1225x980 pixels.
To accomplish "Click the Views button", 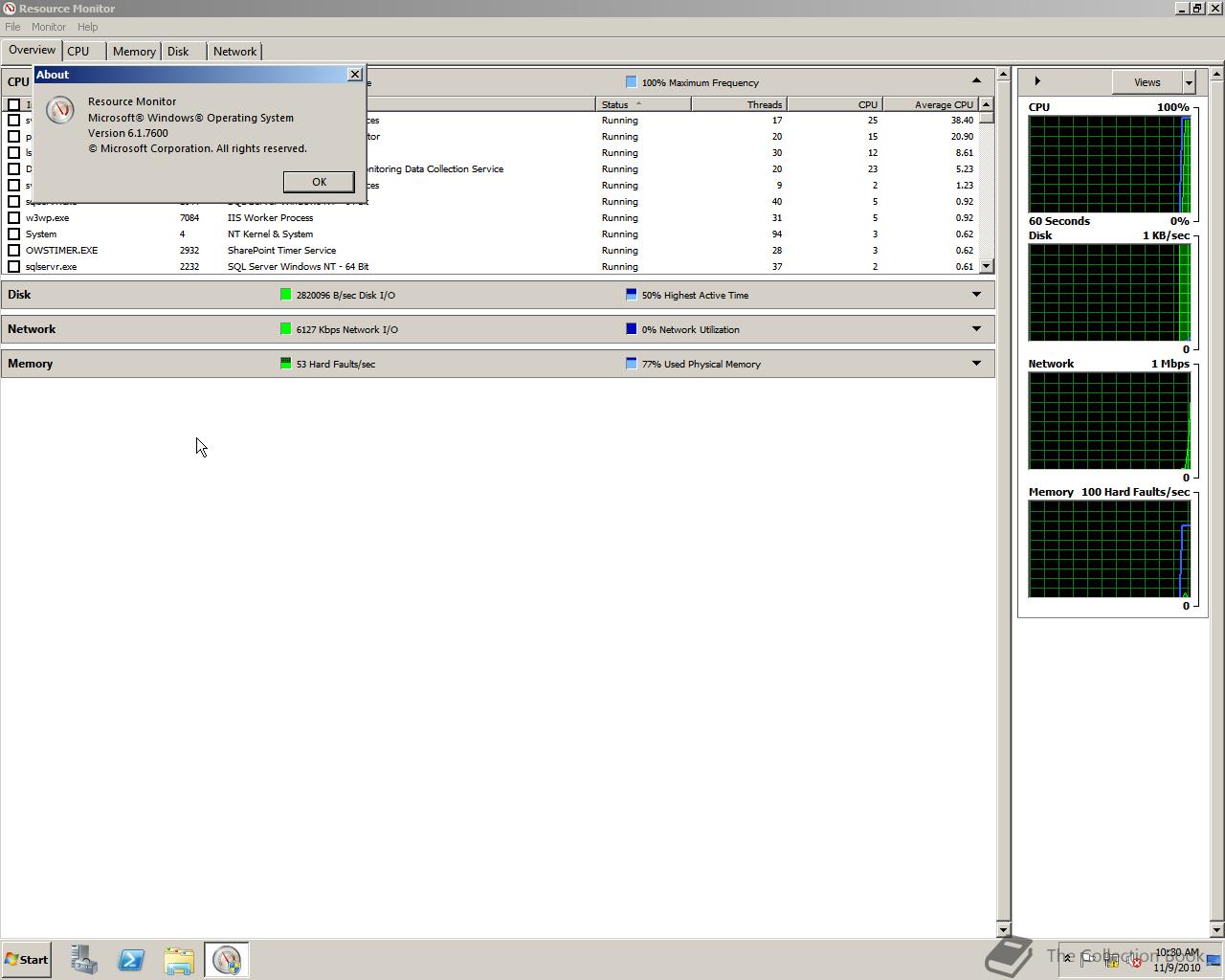I will click(x=1147, y=82).
